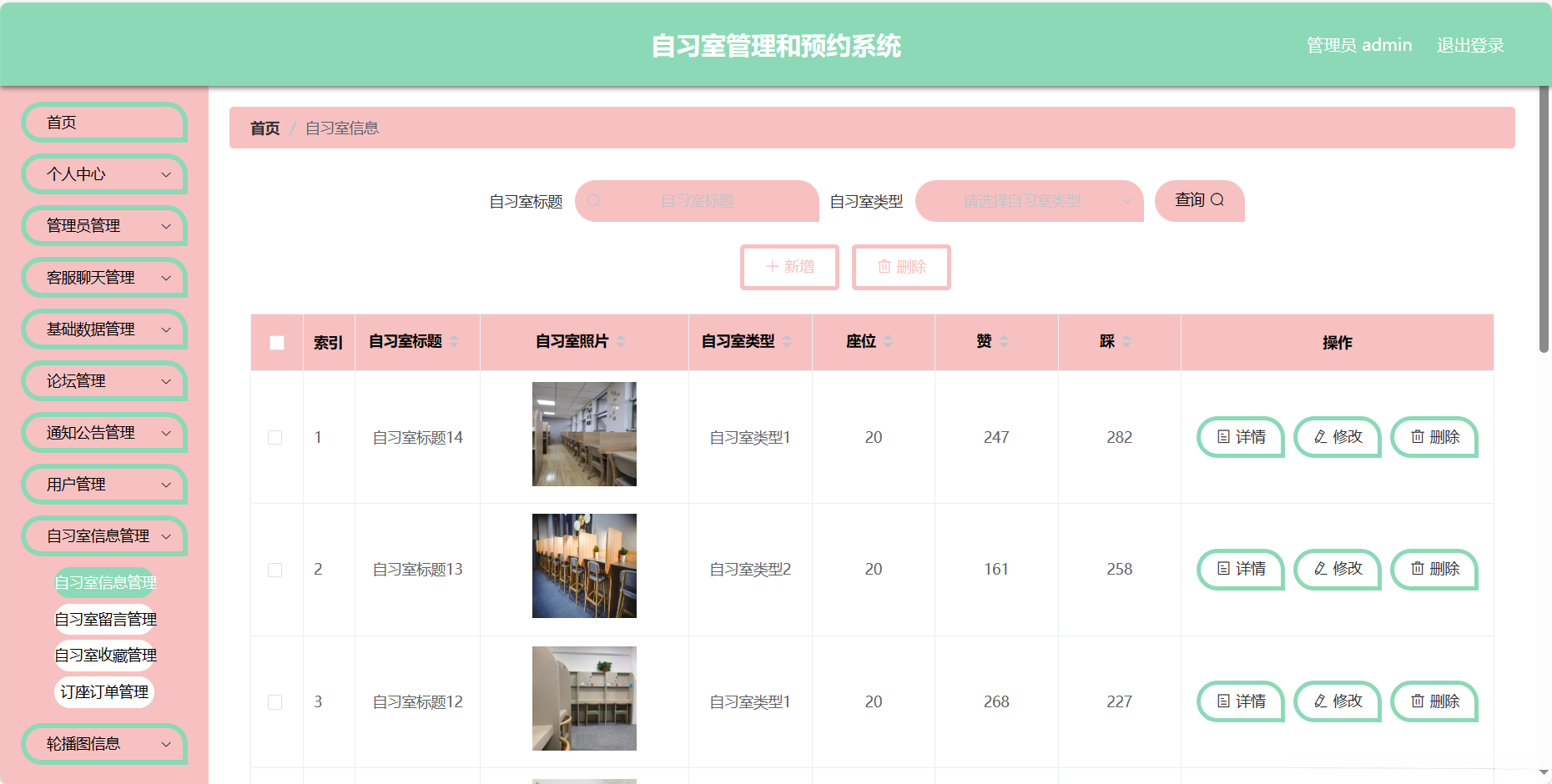
Task: Click the 自习室类型2 cell
Action: (x=750, y=570)
